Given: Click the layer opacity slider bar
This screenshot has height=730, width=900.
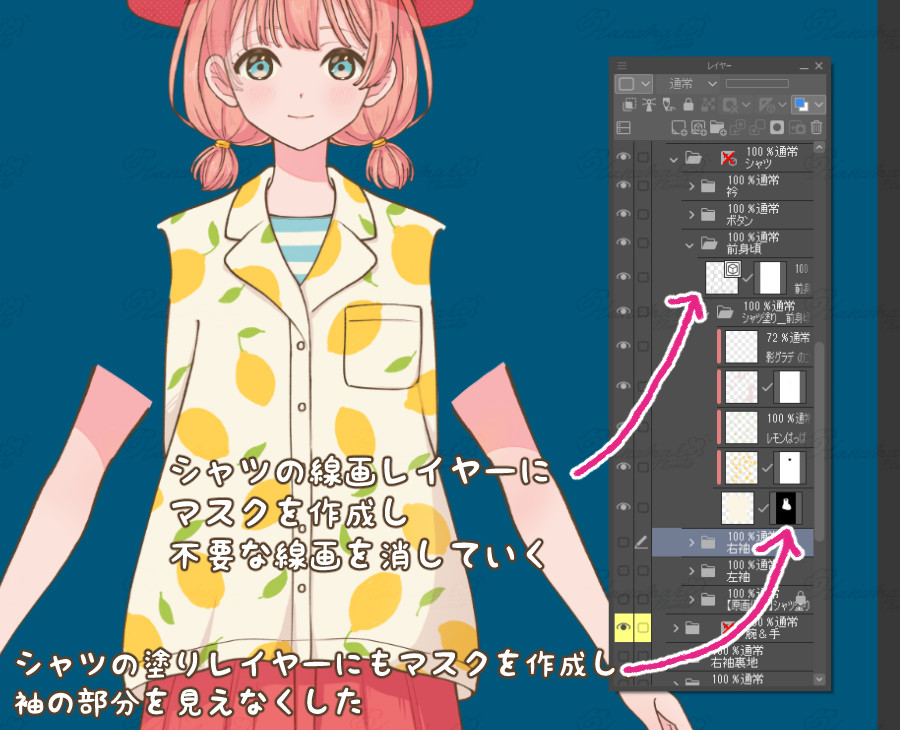Looking at the screenshot, I should pos(770,84).
